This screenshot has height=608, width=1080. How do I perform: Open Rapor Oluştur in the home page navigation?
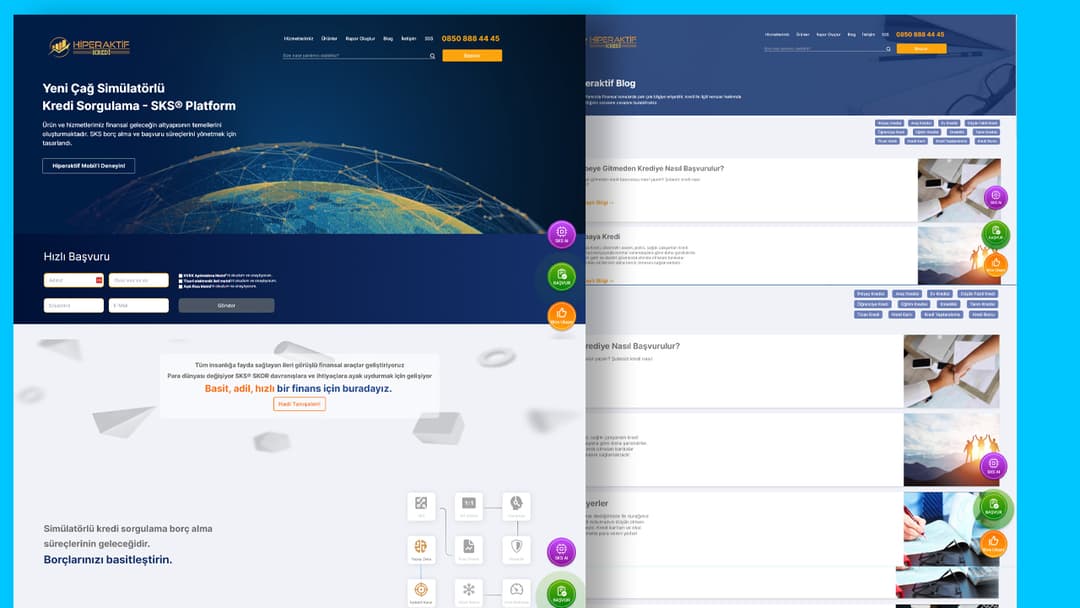(x=360, y=39)
